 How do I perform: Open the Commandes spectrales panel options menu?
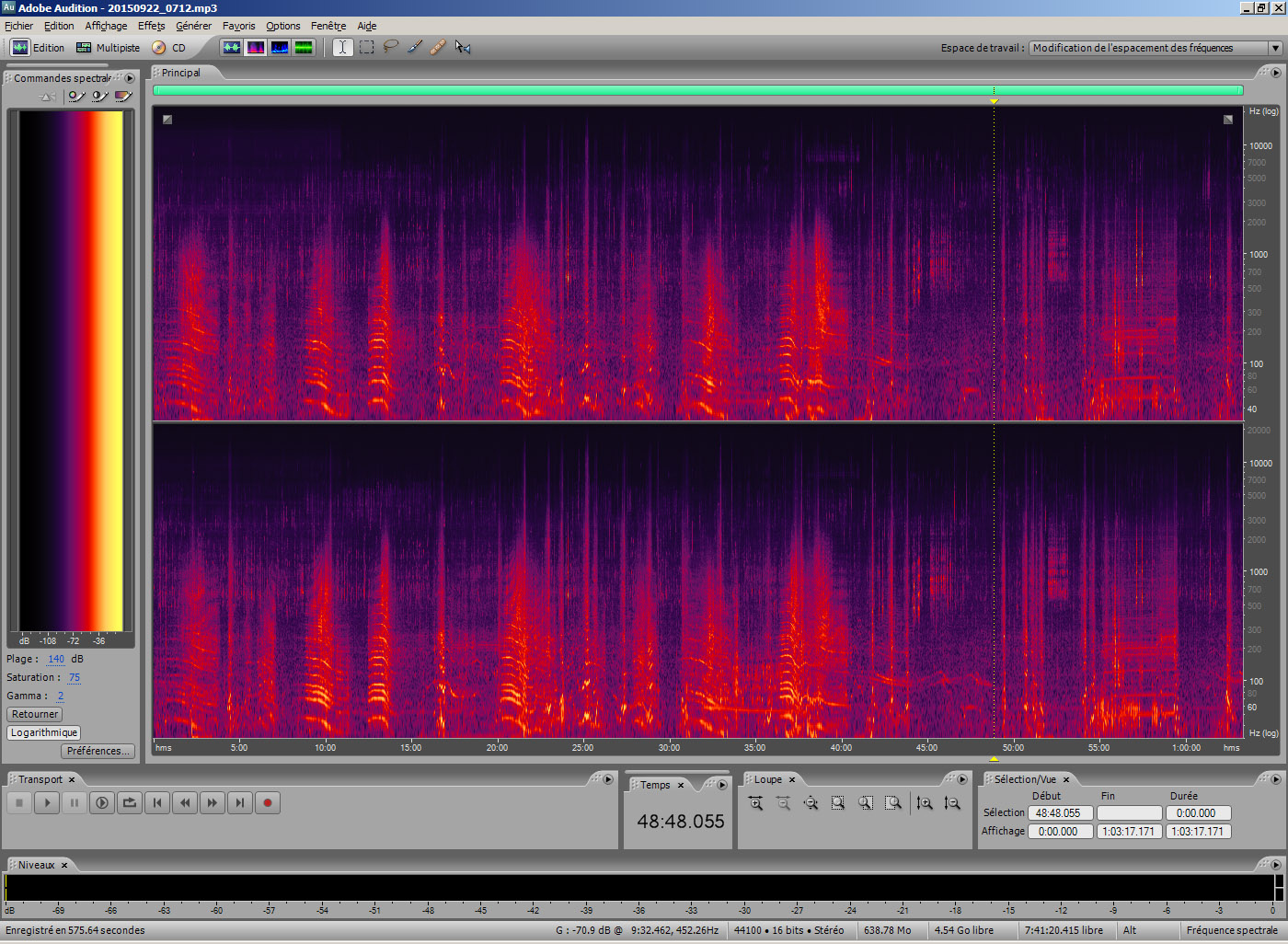pos(130,78)
